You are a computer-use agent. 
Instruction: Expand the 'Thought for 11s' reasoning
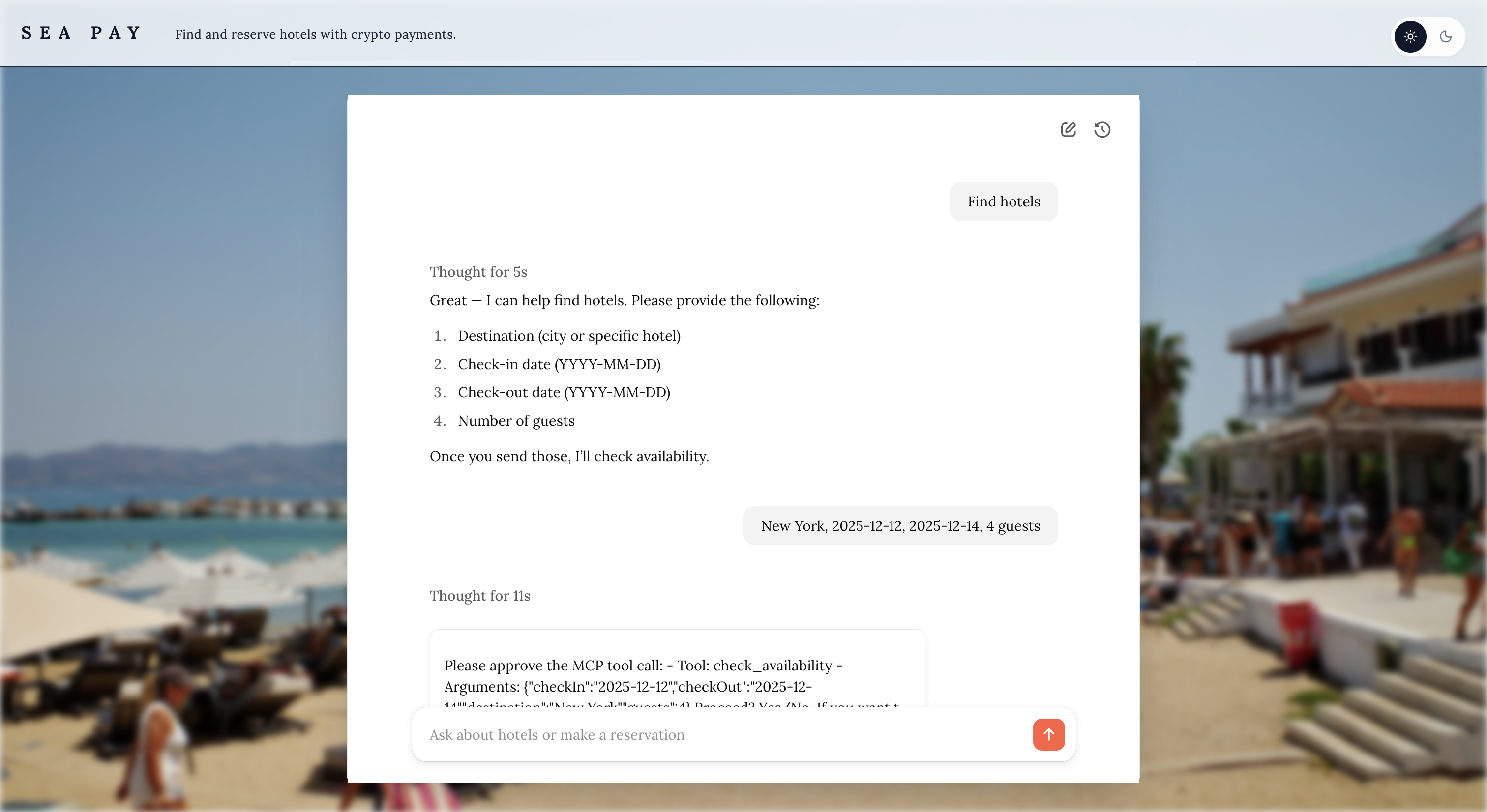479,596
